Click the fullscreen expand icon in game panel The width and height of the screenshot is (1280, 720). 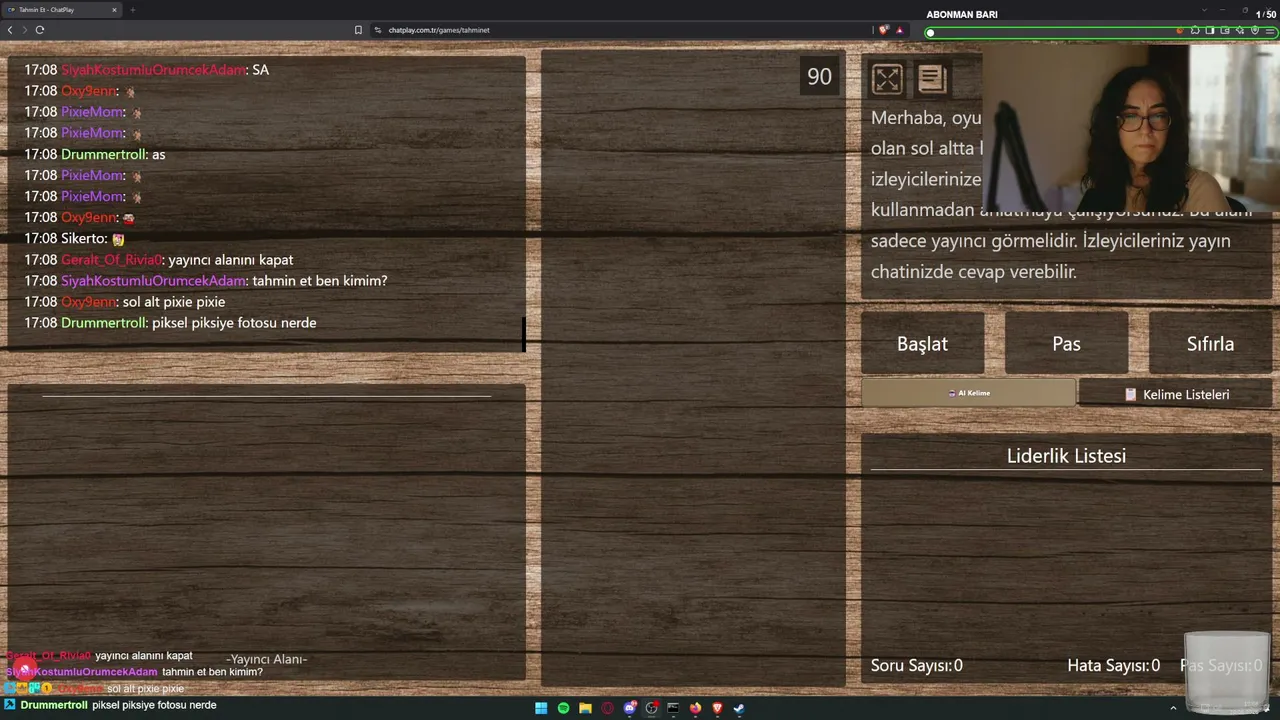point(887,78)
